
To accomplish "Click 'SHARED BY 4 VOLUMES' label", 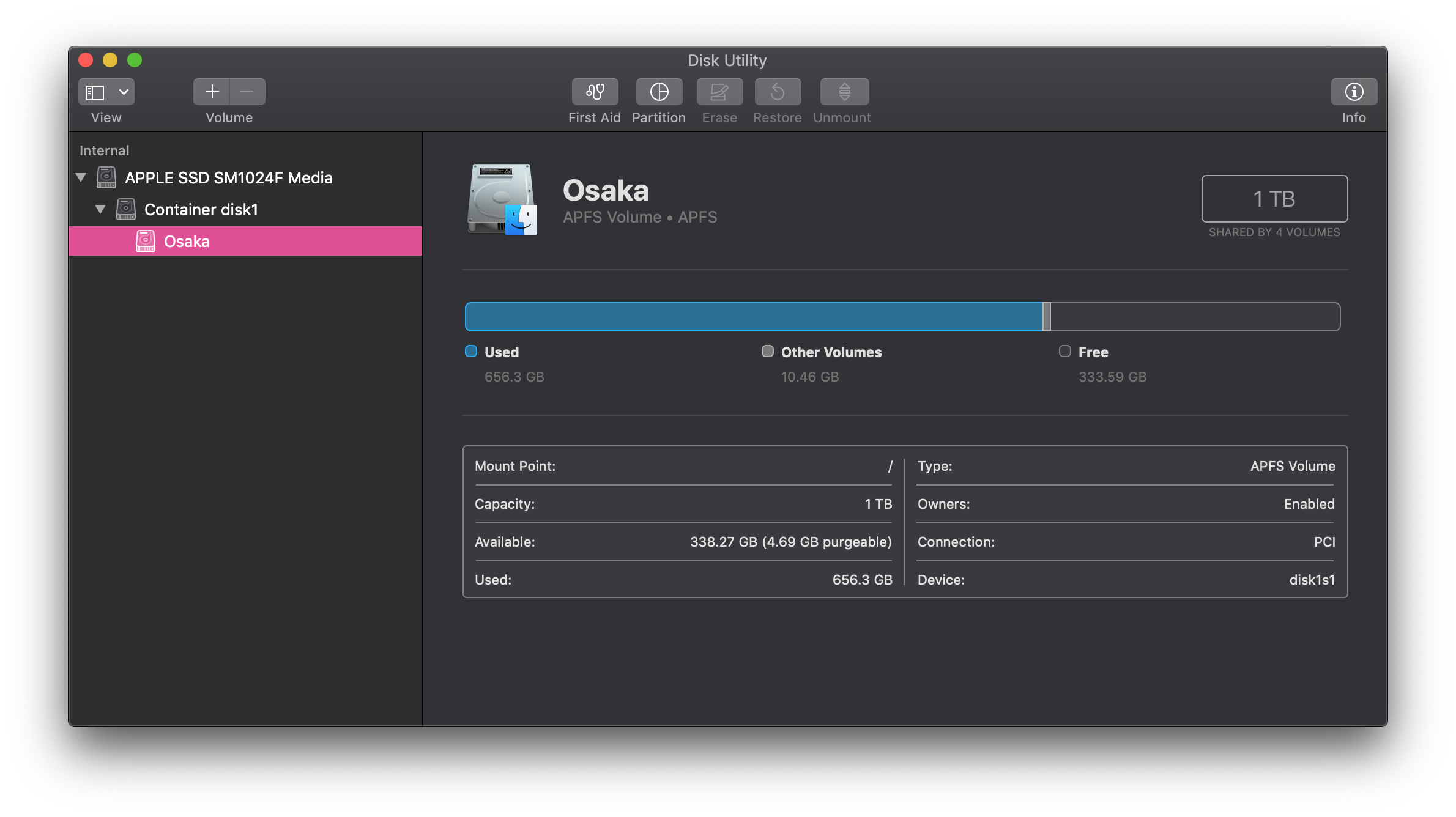I will click(x=1274, y=232).
